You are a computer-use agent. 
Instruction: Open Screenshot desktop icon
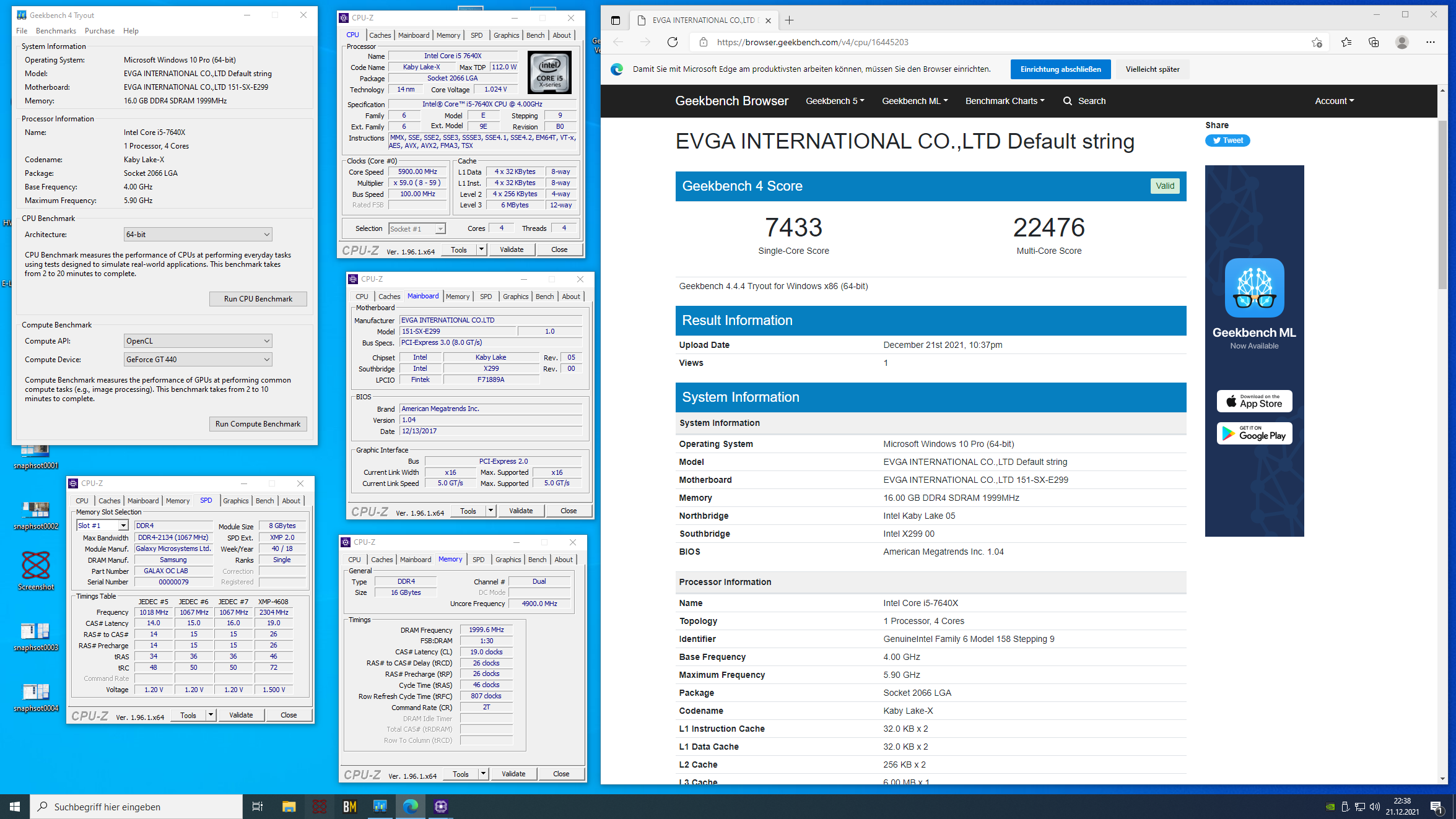click(x=36, y=570)
